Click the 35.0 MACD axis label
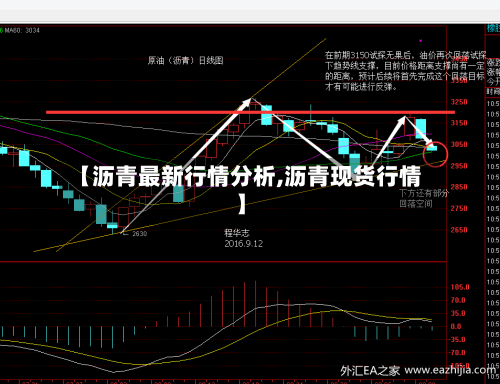This screenshot has width=500, height=384. point(458,313)
